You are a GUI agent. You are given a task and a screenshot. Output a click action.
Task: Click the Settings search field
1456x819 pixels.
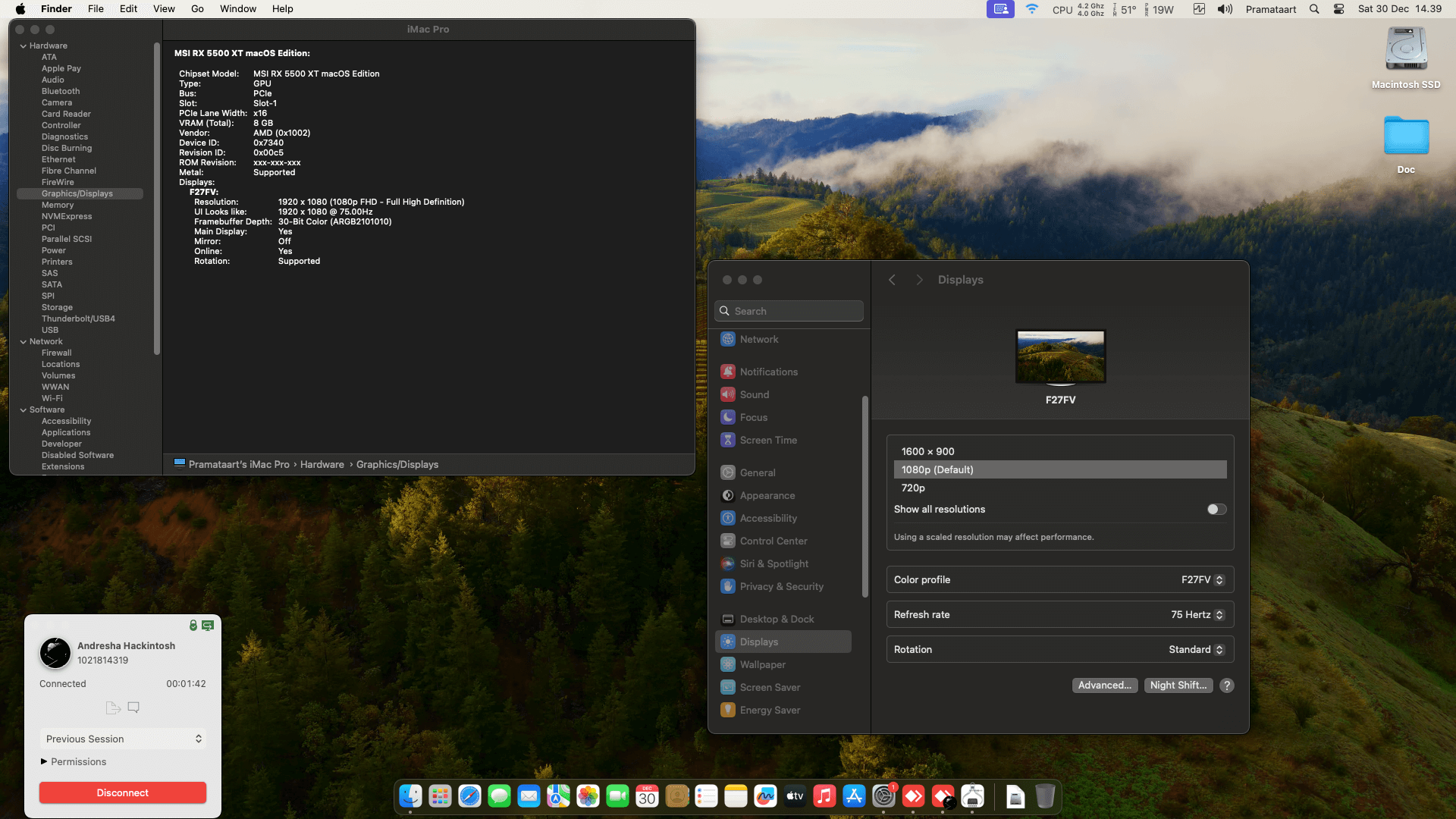pos(789,311)
